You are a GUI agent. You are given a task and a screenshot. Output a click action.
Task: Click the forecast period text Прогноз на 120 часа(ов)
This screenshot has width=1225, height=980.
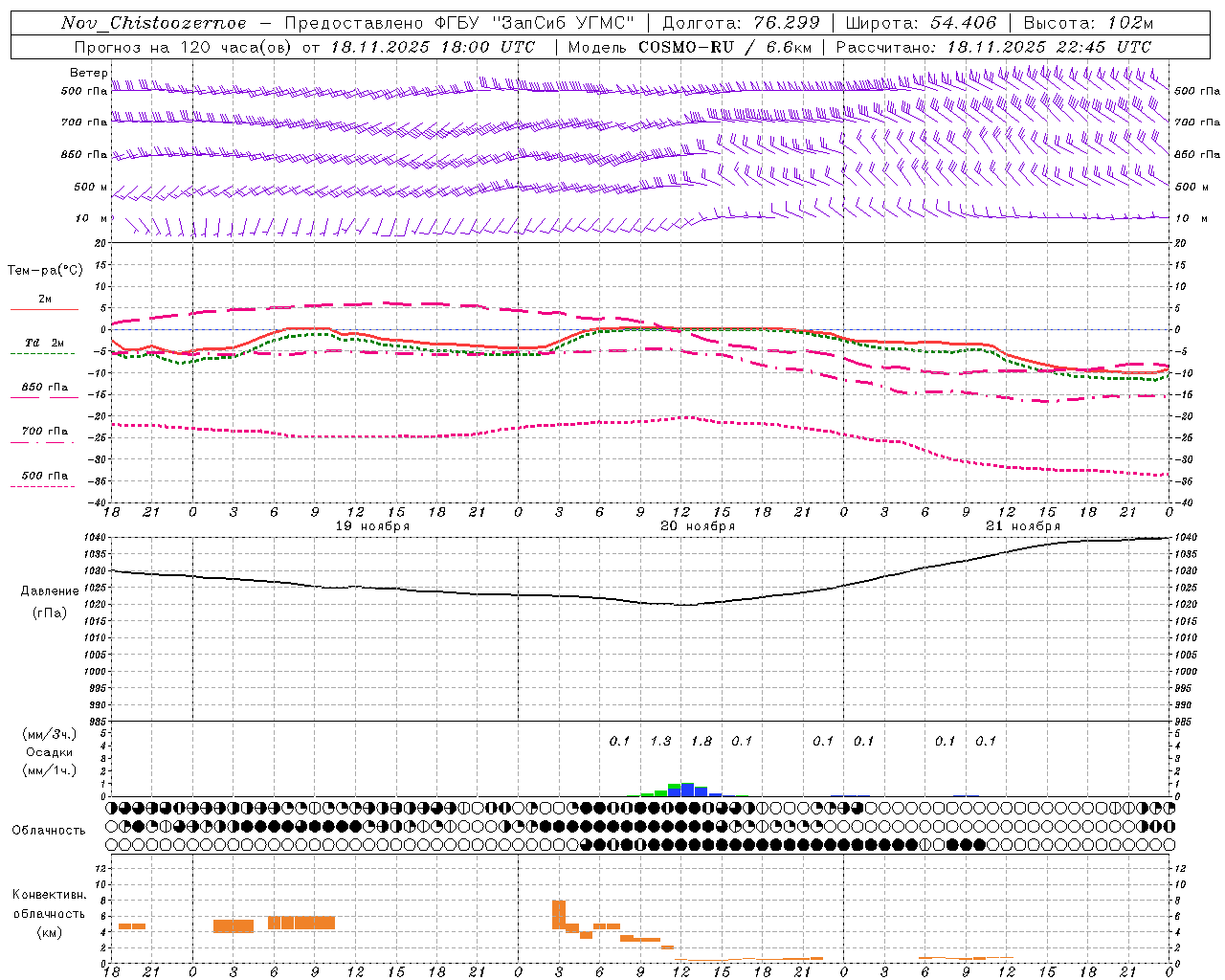185,47
